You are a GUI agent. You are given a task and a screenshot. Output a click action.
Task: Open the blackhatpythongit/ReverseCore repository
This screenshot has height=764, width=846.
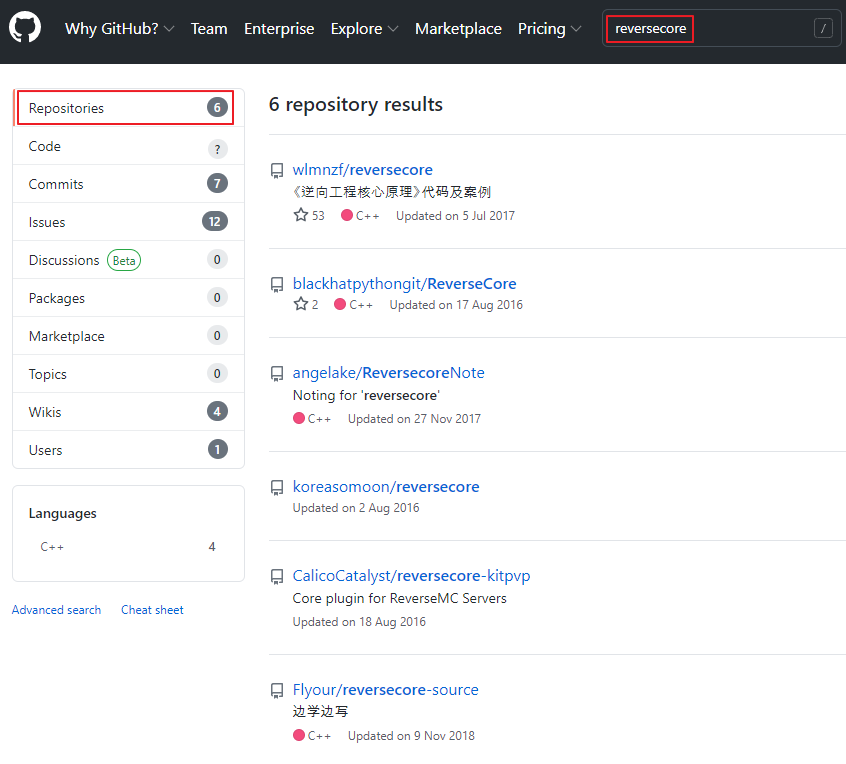tap(405, 284)
